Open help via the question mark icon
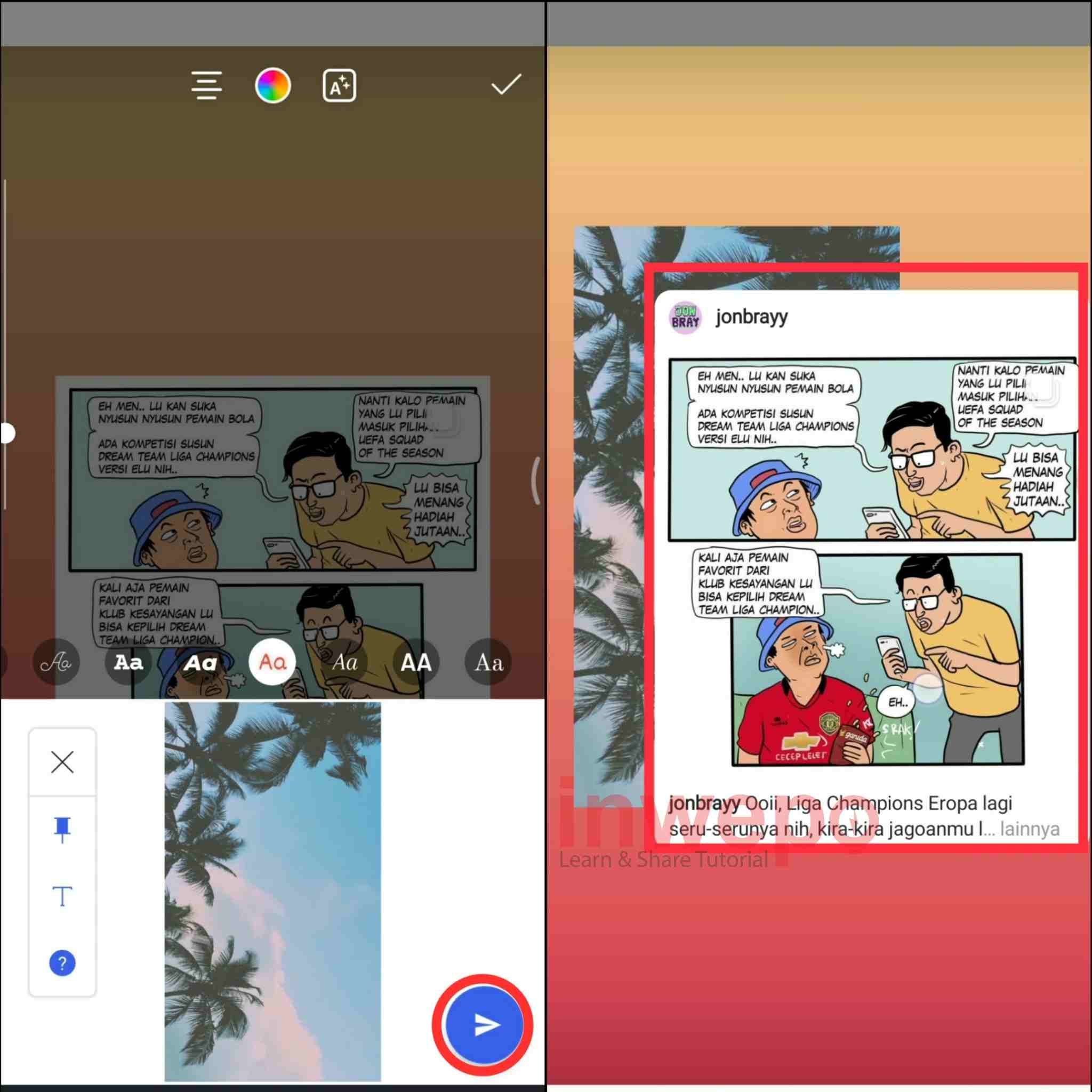1092x1092 pixels. 62,962
